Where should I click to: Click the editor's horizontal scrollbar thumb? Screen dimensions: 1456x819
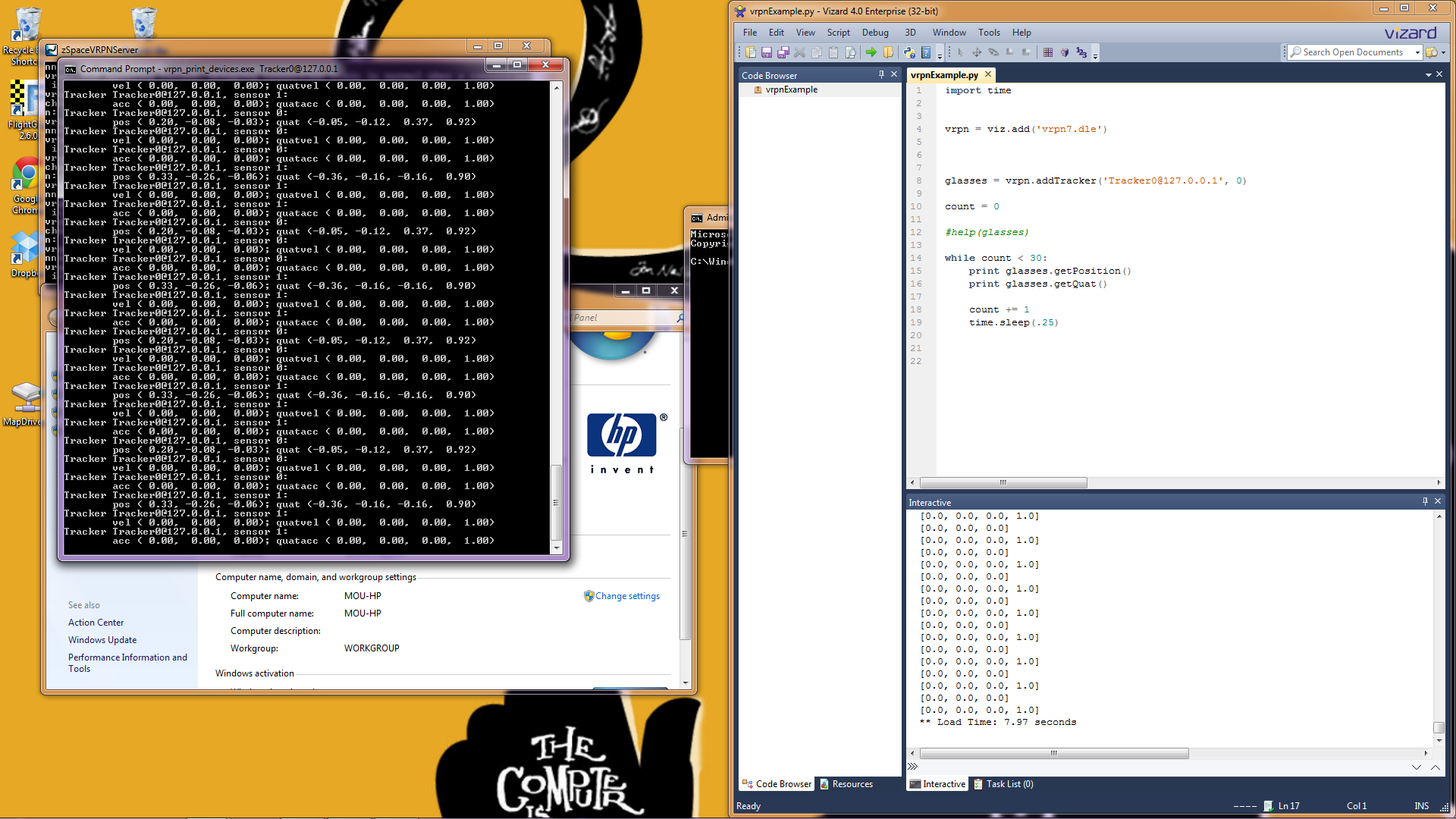1003,483
